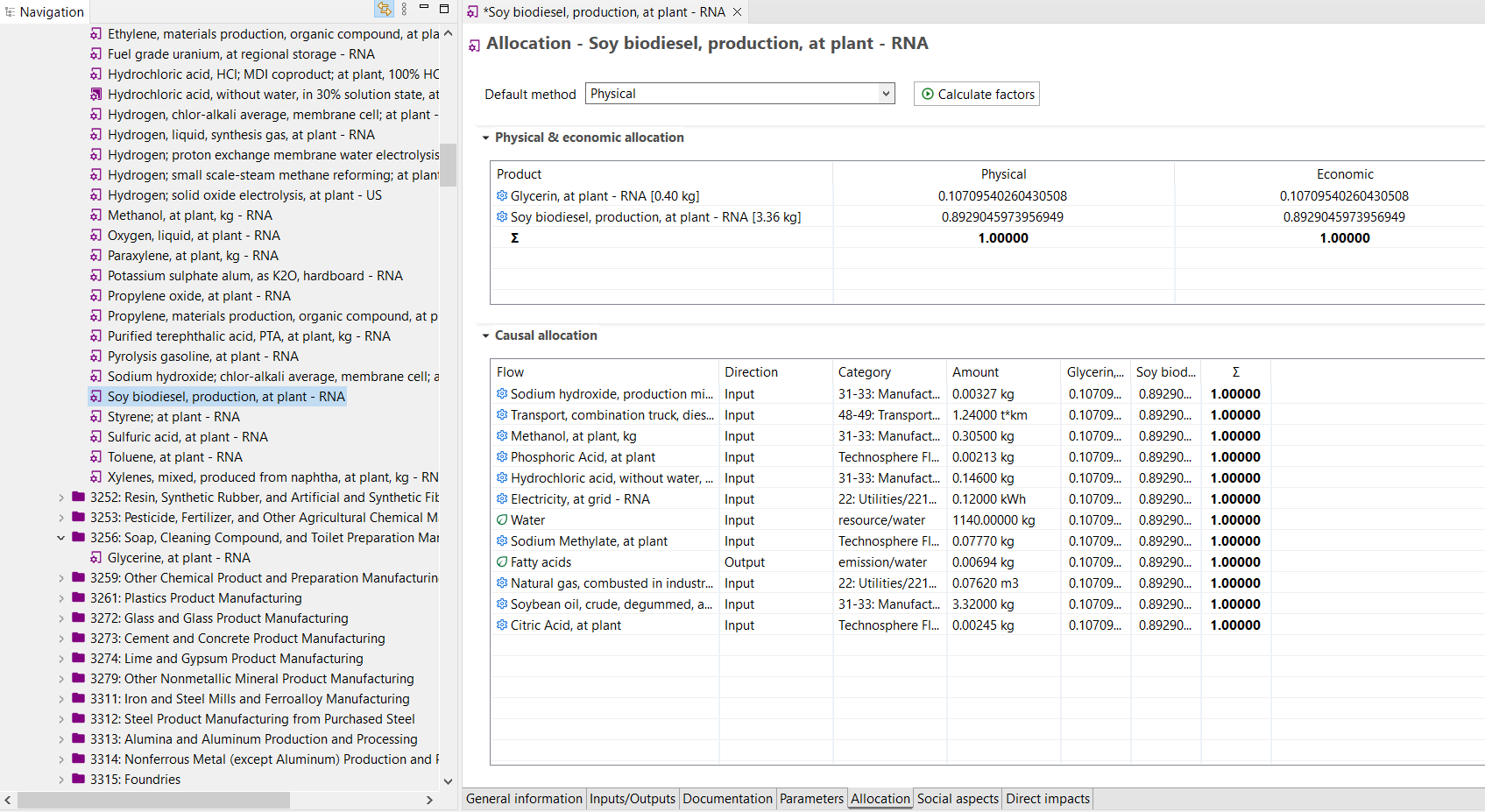Select the Water elementary flow icon
Viewport: 1485px width, 812px height.
pyautogui.click(x=502, y=520)
